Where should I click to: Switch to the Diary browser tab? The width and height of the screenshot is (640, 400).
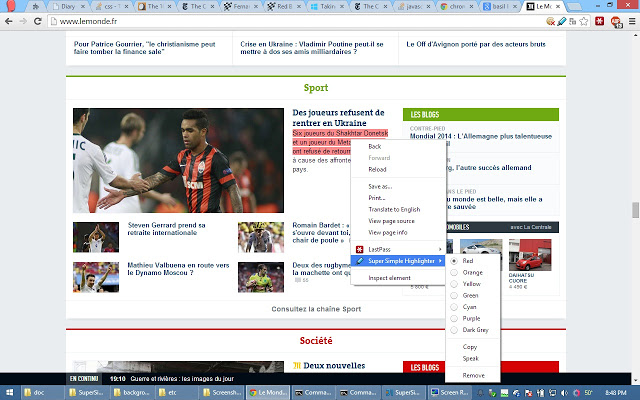click(x=68, y=7)
